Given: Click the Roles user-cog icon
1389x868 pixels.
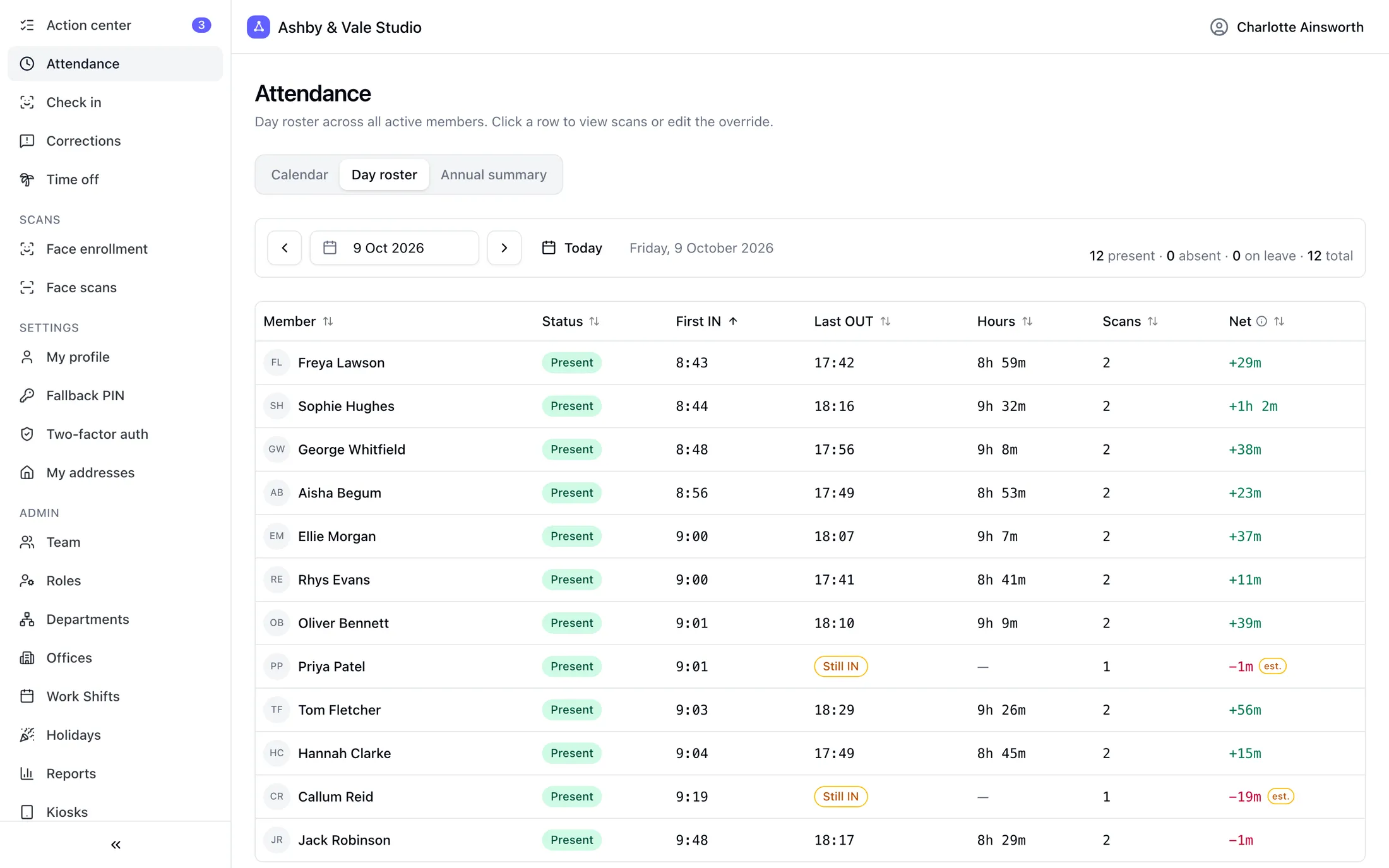Looking at the screenshot, I should (27, 580).
